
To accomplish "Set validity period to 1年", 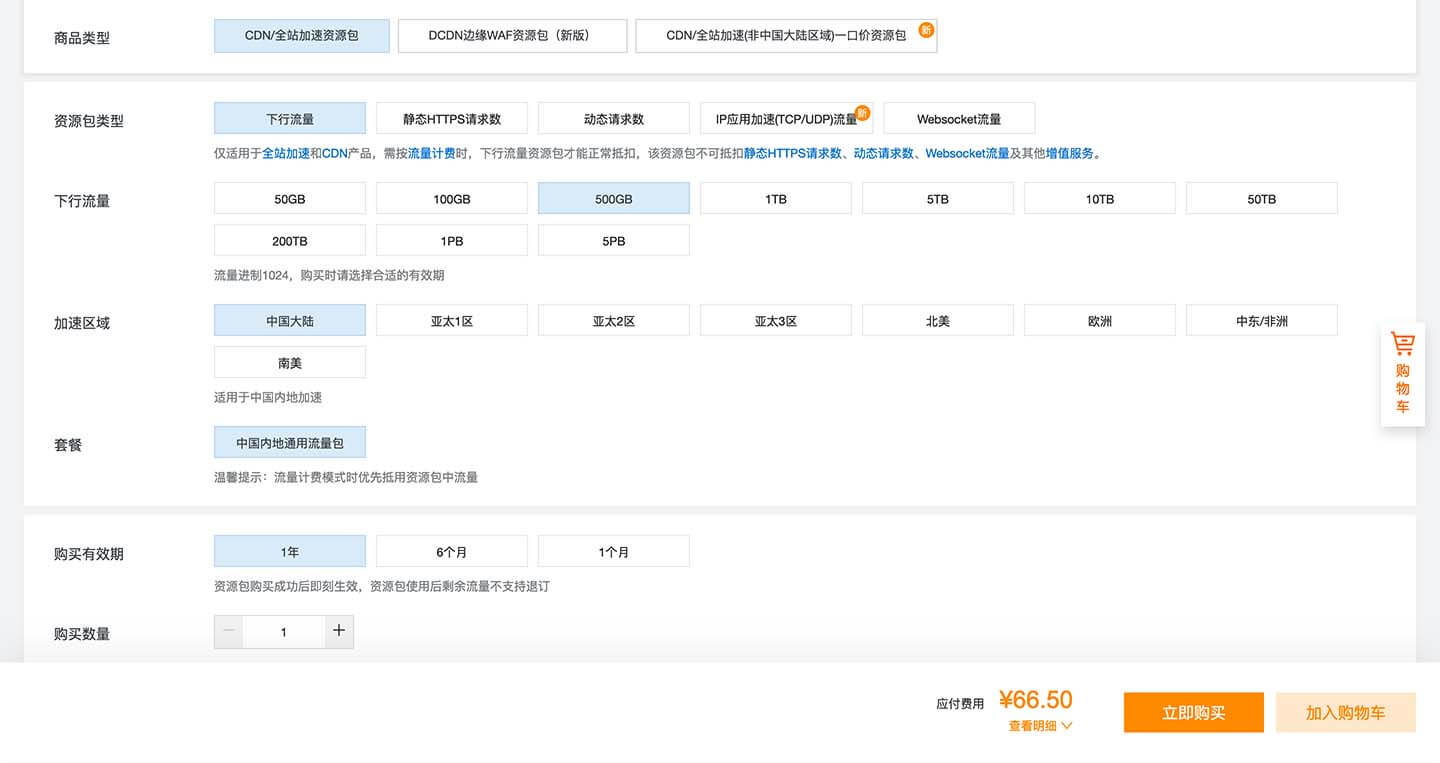I will pyautogui.click(x=290, y=551).
